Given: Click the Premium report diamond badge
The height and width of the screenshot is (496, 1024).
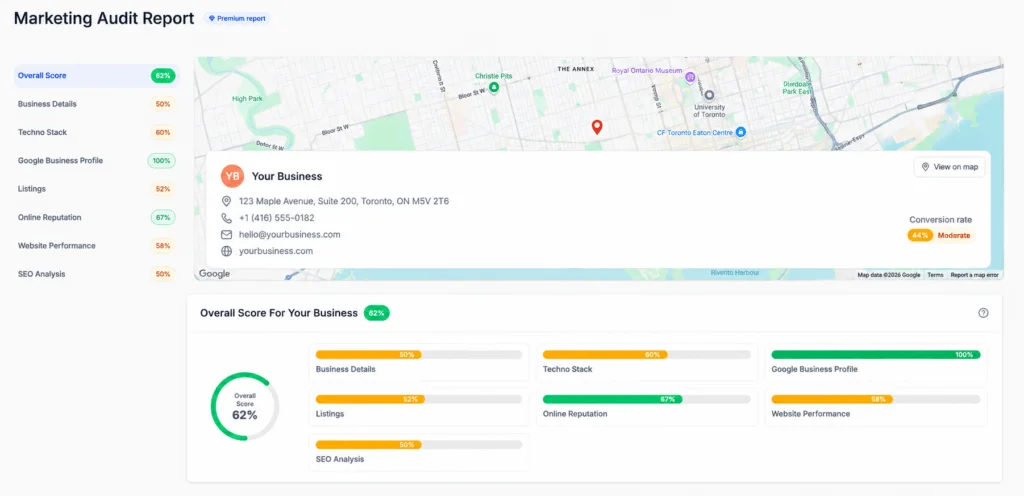Looking at the screenshot, I should 237,18.
